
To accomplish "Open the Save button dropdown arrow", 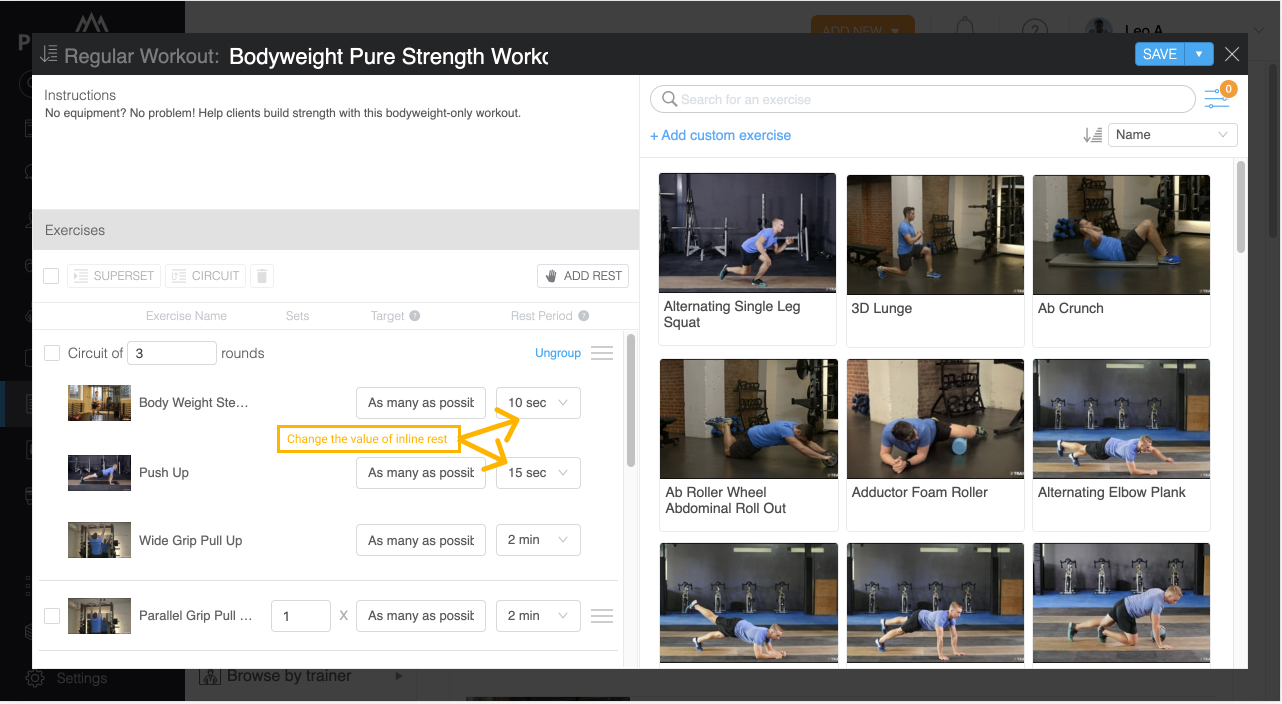I will [x=1199, y=54].
